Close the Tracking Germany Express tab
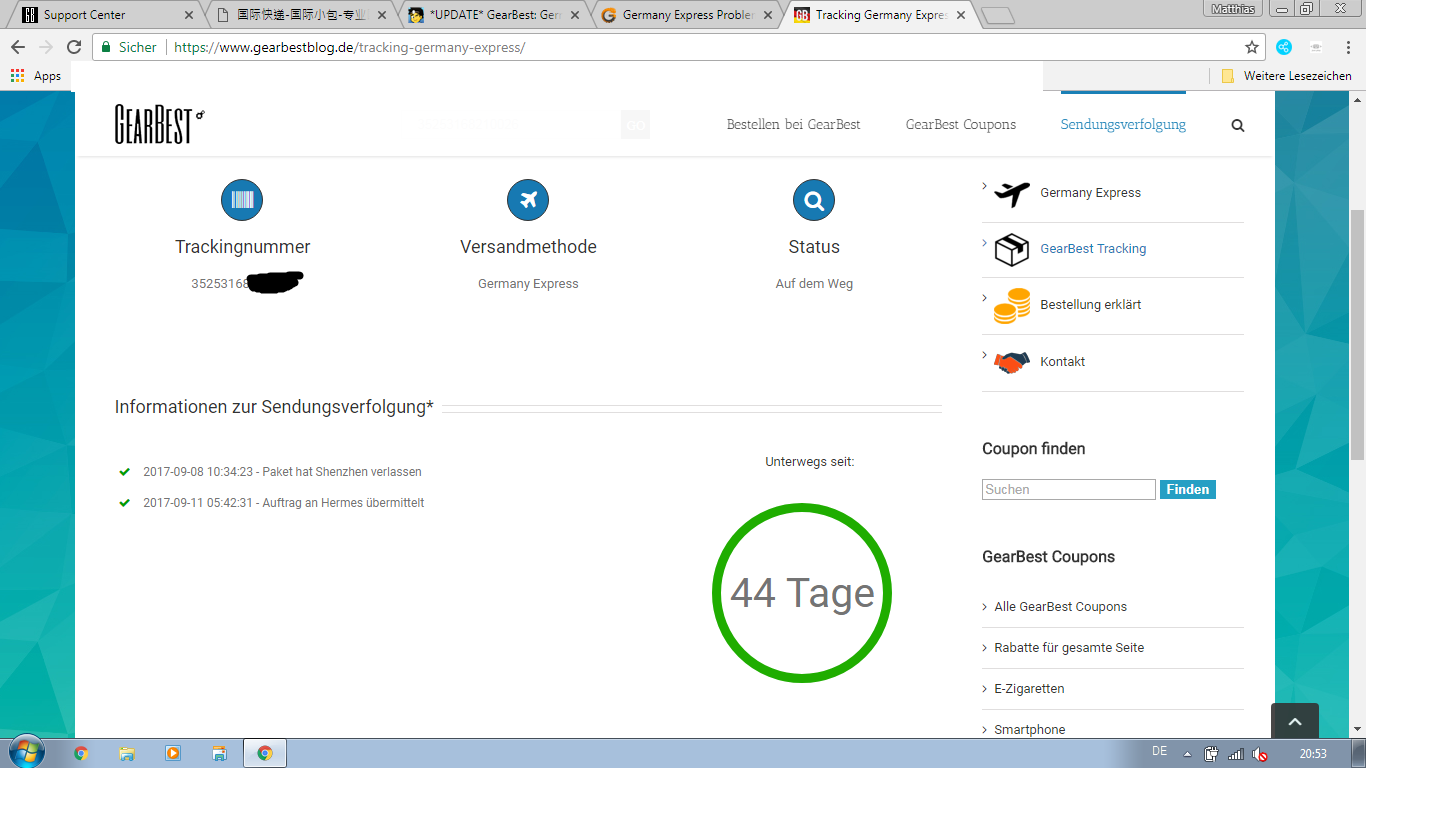The width and height of the screenshot is (1452, 832). pos(962,15)
